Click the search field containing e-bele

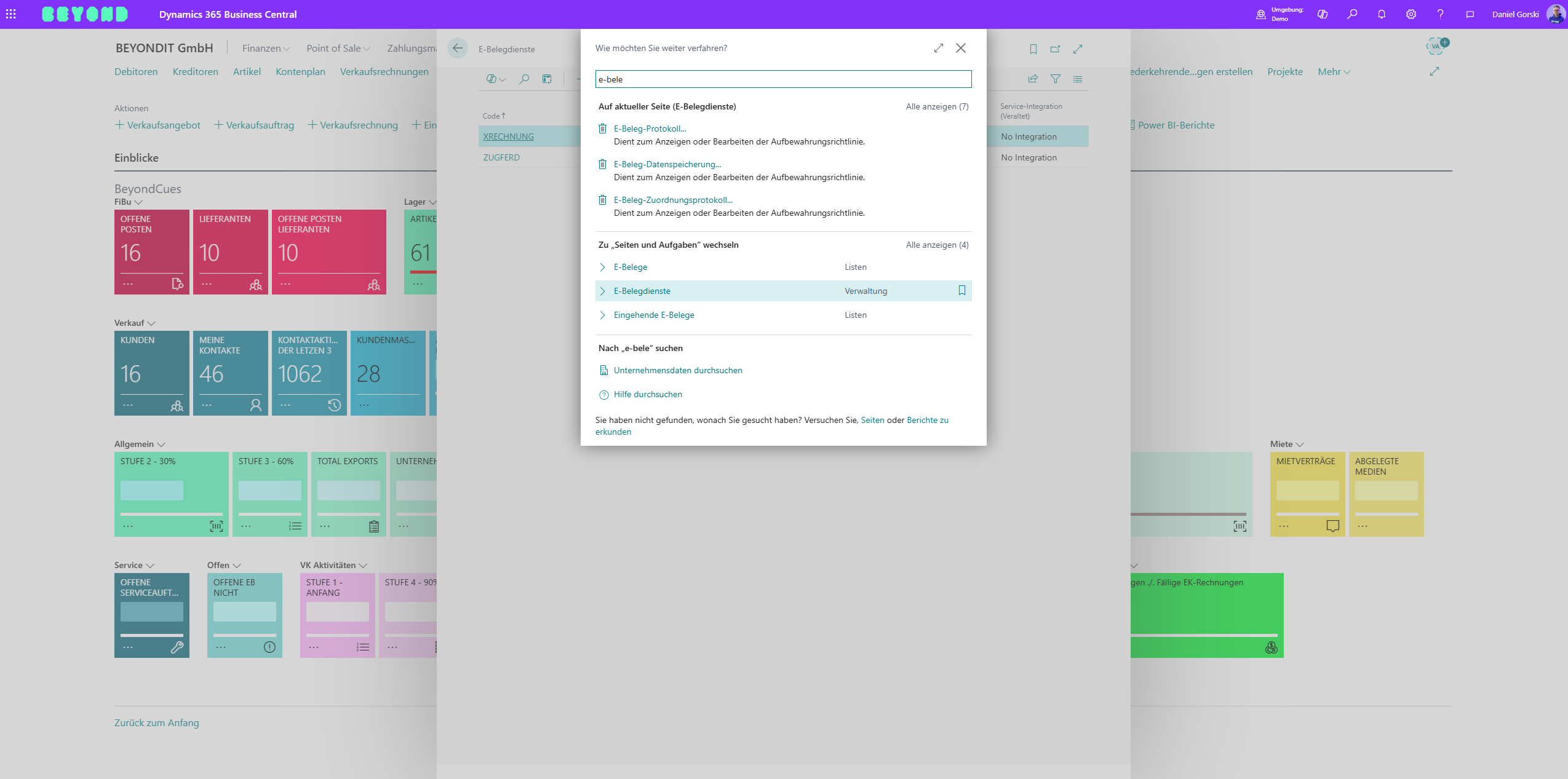pos(782,79)
